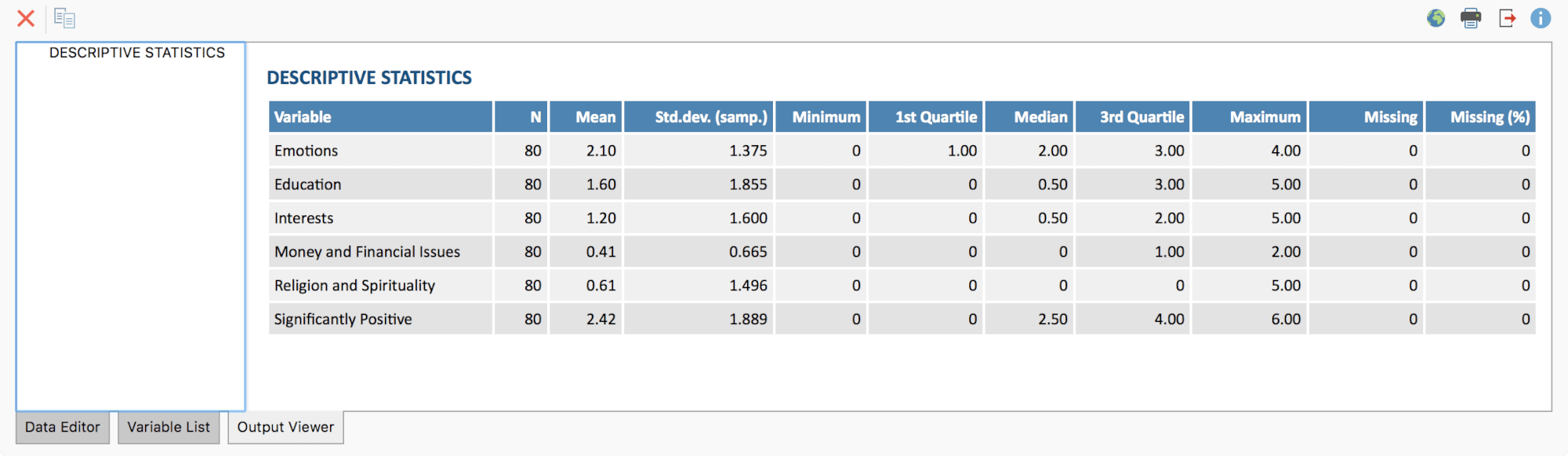This screenshot has width=1568, height=456.
Task: Click the Significantly Positive median 2.50
Action: pyautogui.click(x=1053, y=319)
